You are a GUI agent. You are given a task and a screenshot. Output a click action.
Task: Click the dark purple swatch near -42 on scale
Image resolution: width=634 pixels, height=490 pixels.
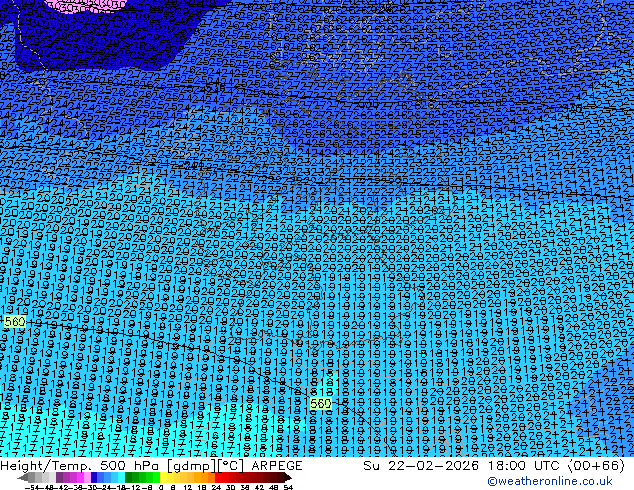point(59,478)
